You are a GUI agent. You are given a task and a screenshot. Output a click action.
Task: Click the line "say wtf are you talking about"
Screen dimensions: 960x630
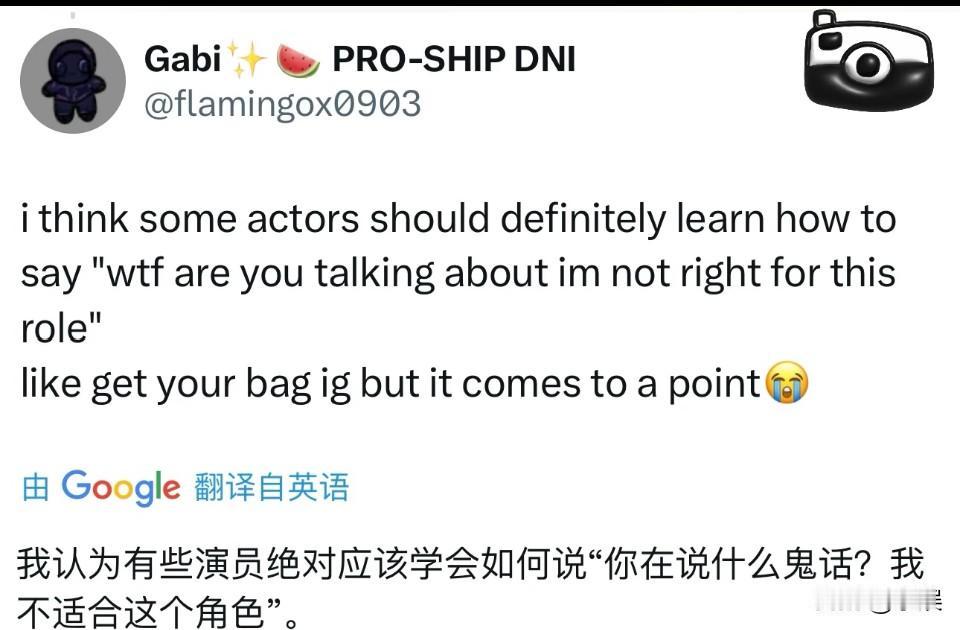point(459,273)
